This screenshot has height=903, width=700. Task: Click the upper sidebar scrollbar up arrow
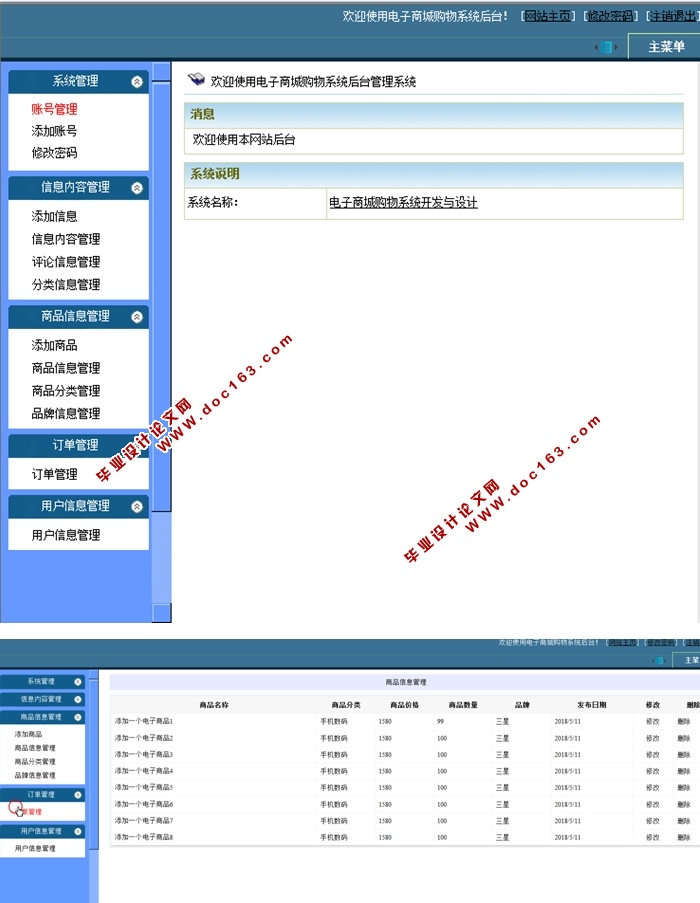(162, 71)
